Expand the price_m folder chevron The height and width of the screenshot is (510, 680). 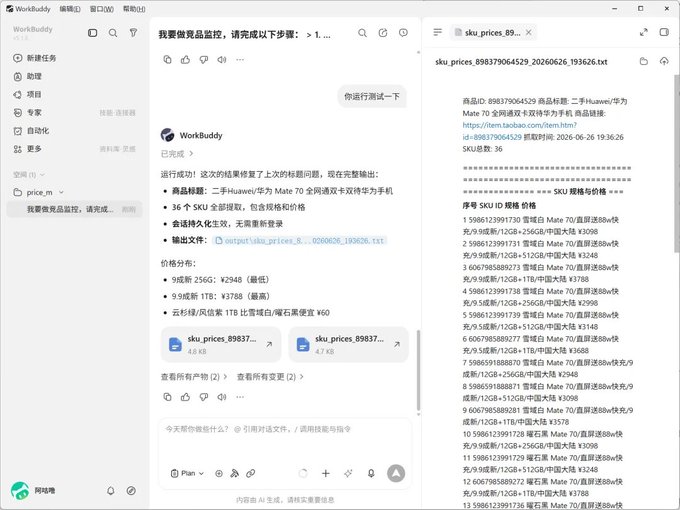(x=61, y=192)
